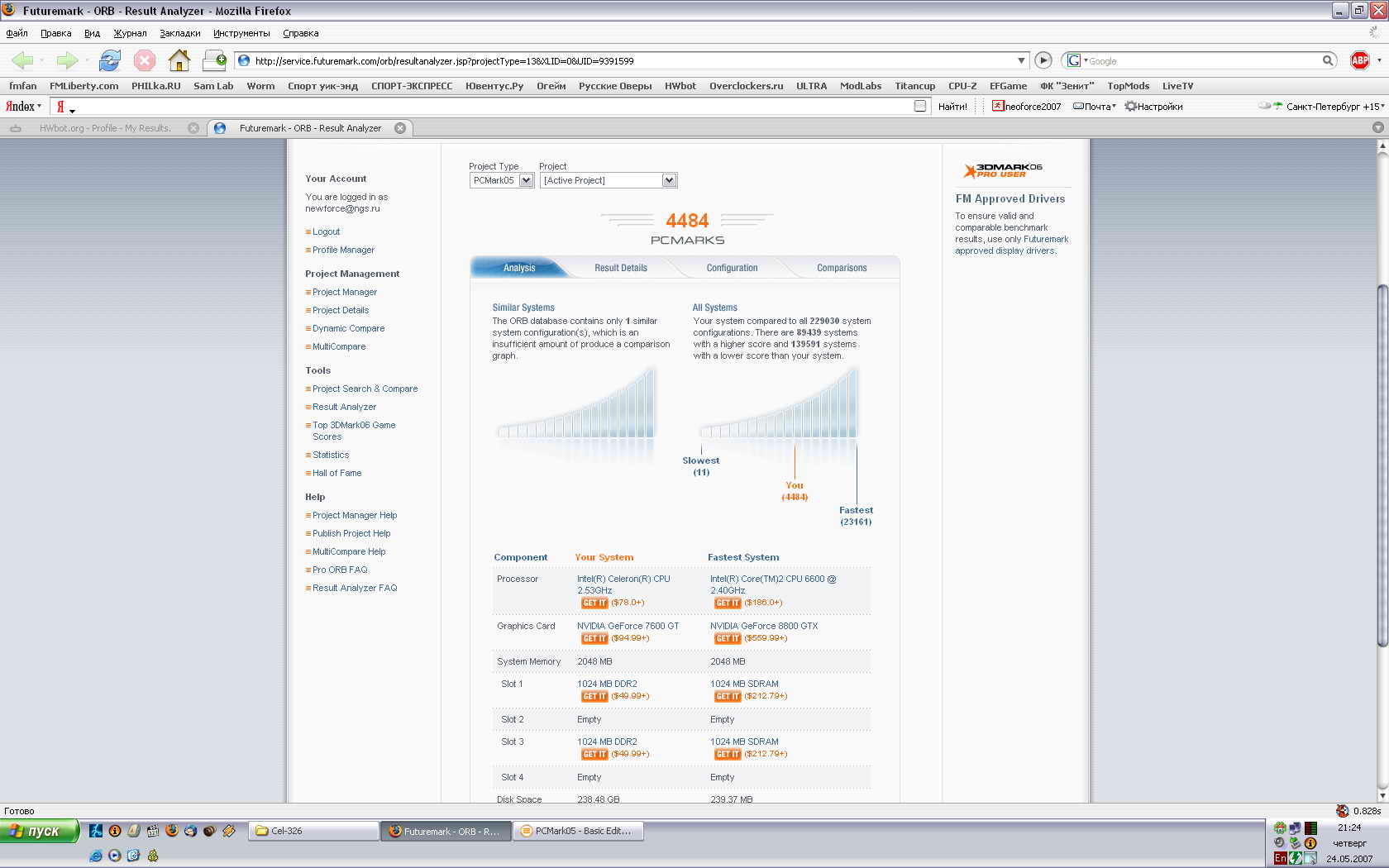Open the Файл menu

pos(17,33)
